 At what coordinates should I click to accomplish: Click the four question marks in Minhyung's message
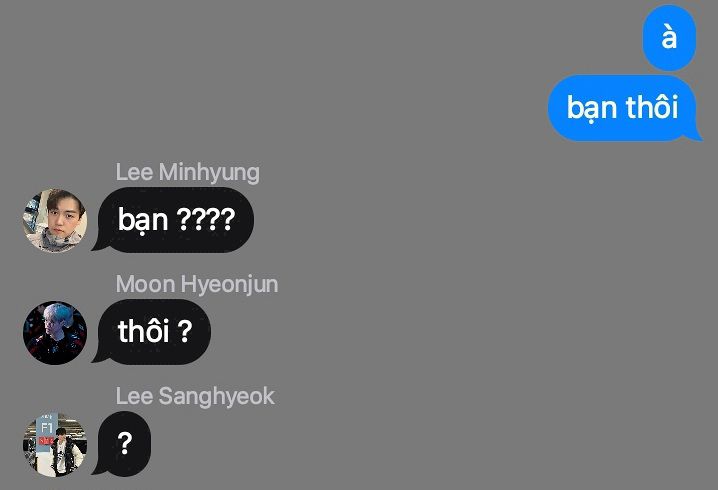point(206,219)
